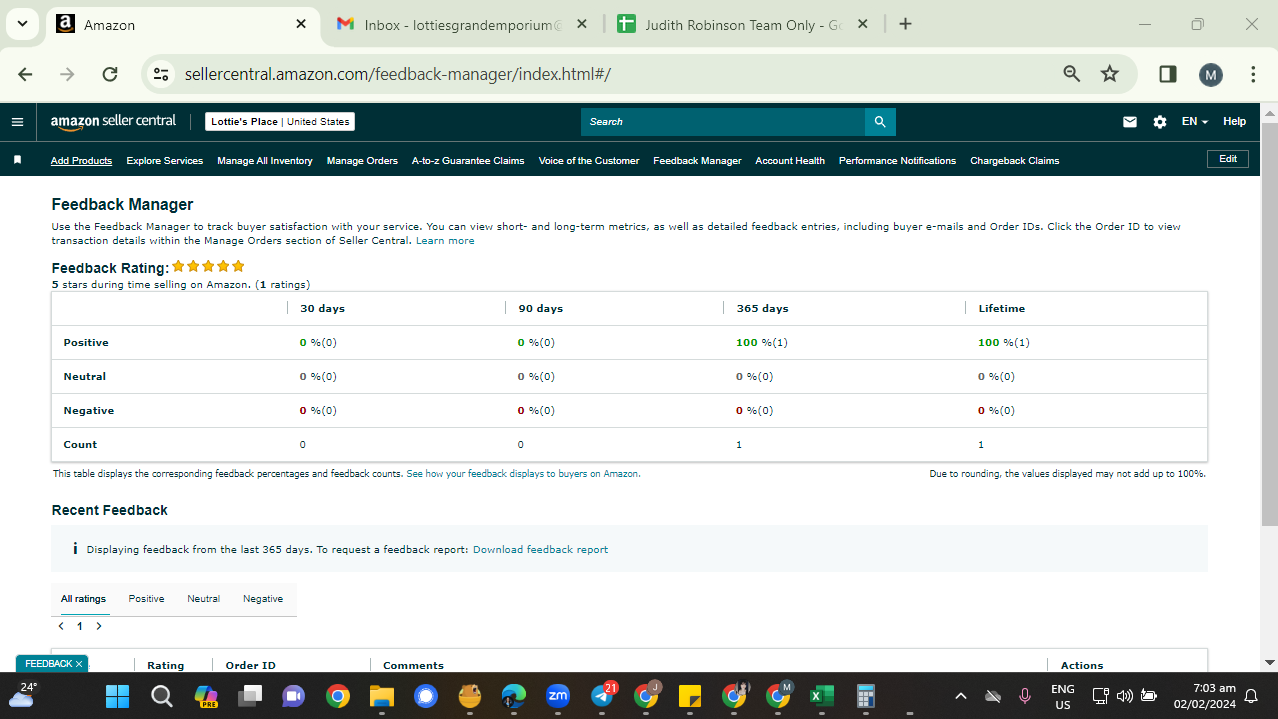Image resolution: width=1278 pixels, height=719 pixels.
Task: Open the hamburger navigation menu
Action: click(17, 122)
